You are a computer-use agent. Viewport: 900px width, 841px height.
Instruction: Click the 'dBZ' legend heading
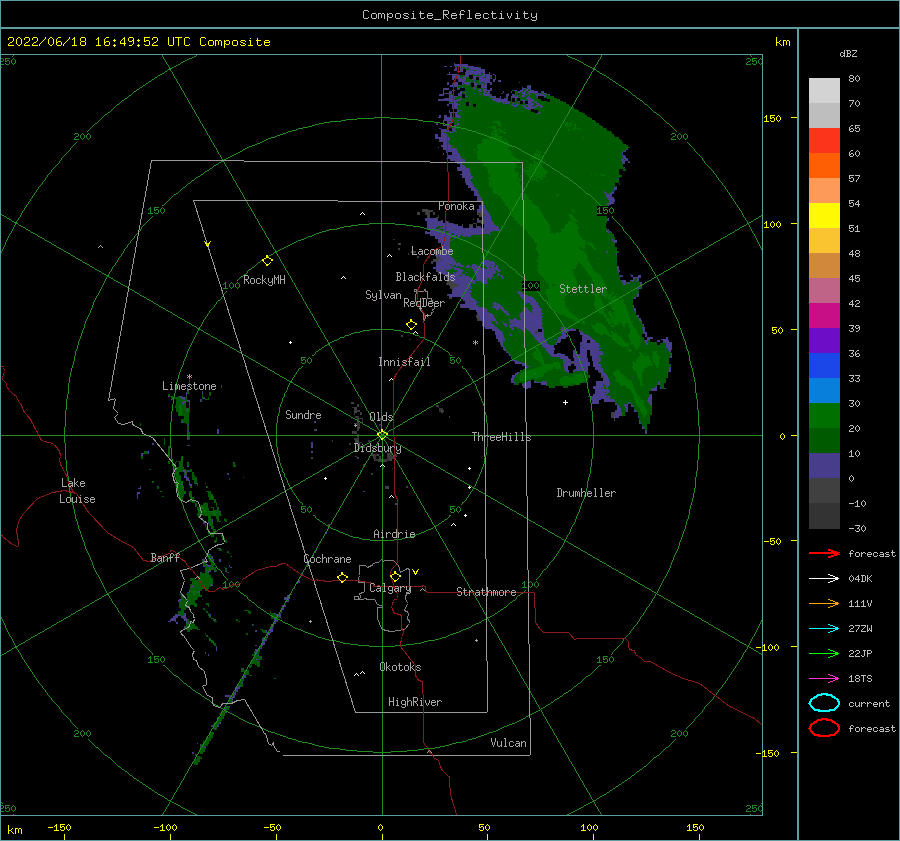pyautogui.click(x=848, y=53)
